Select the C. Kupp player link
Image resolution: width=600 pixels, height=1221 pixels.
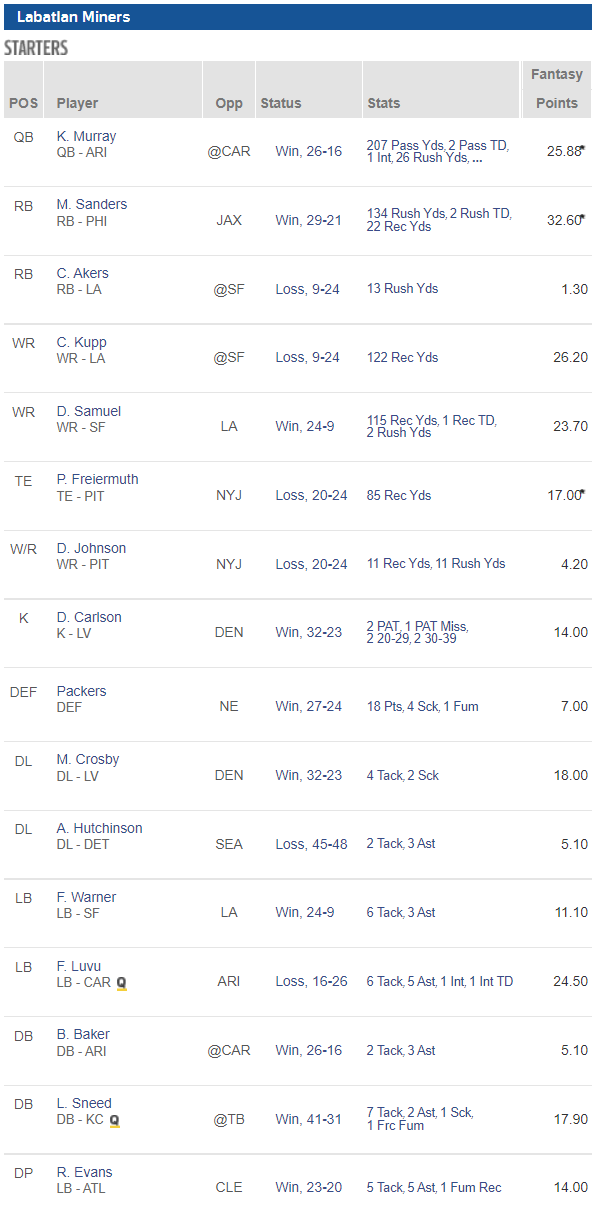coord(81,342)
